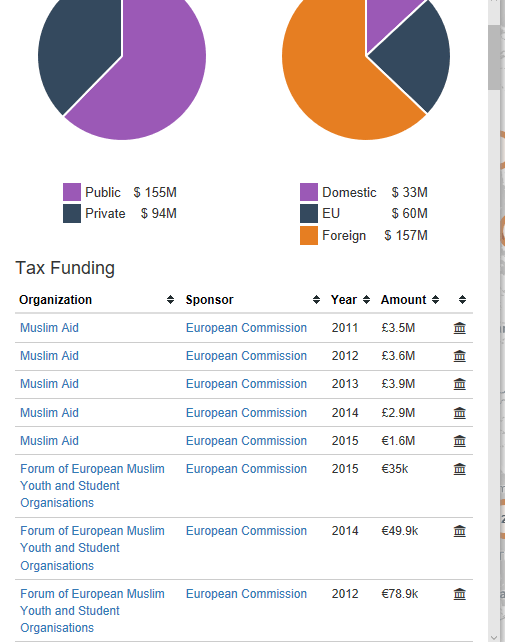The image size is (505, 642).
Task: Open European Commission link in the €1.6M row
Action: pos(246,441)
